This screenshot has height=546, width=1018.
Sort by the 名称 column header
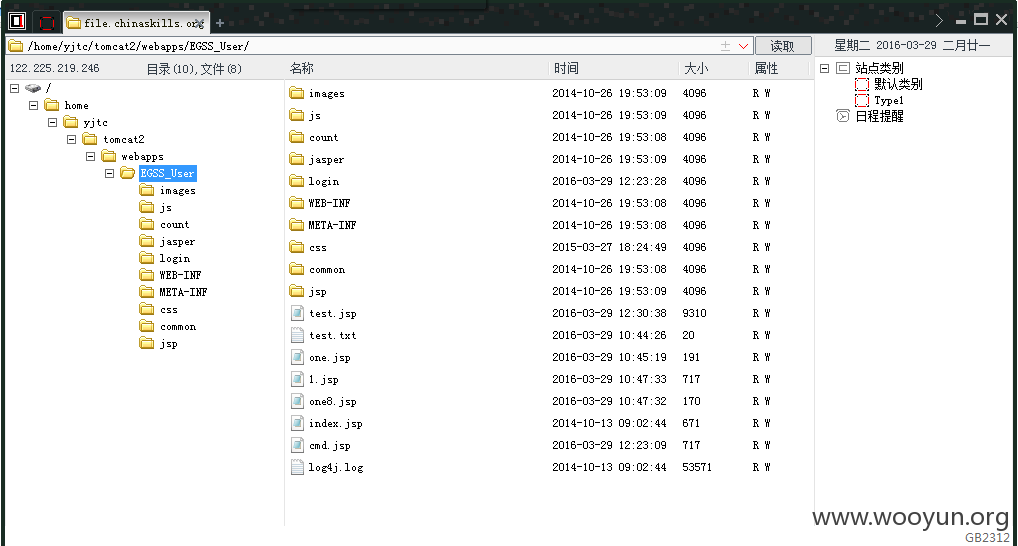tap(302, 68)
